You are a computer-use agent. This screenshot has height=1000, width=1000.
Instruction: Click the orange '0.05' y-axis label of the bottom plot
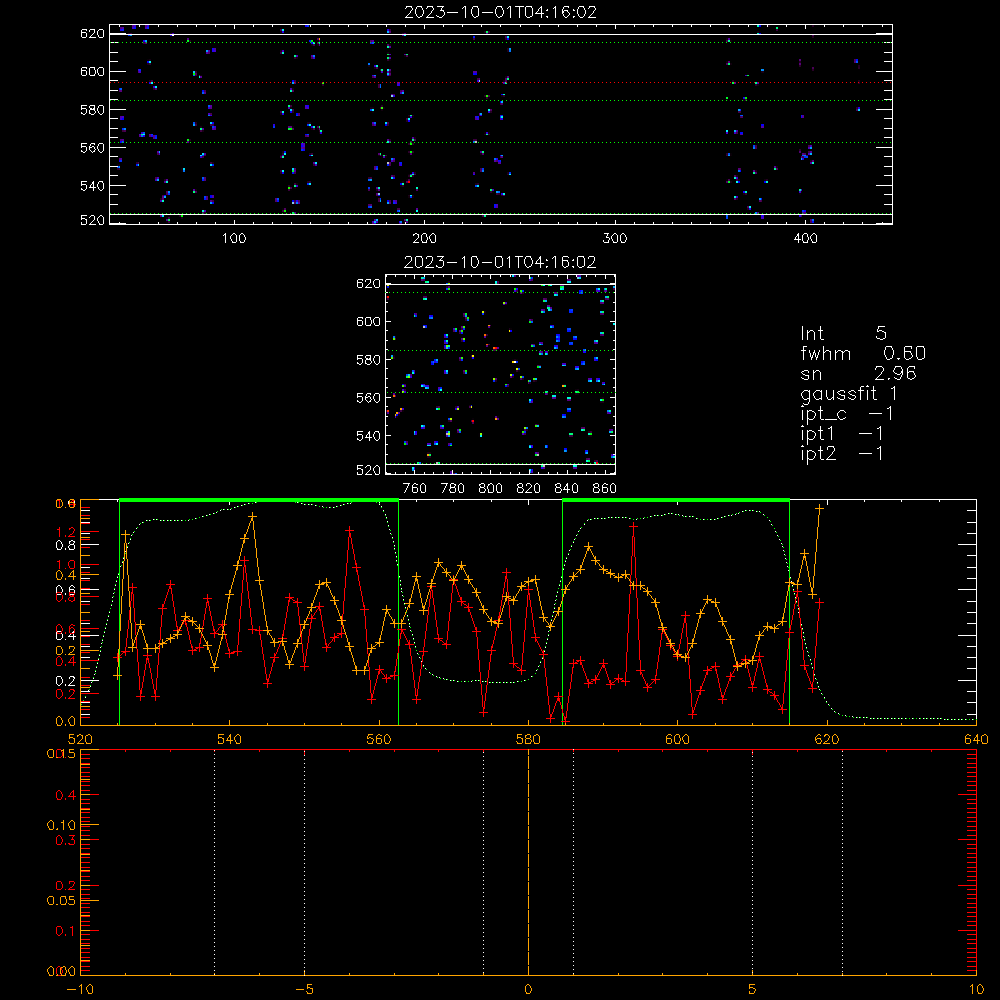pyautogui.click(x=61, y=901)
